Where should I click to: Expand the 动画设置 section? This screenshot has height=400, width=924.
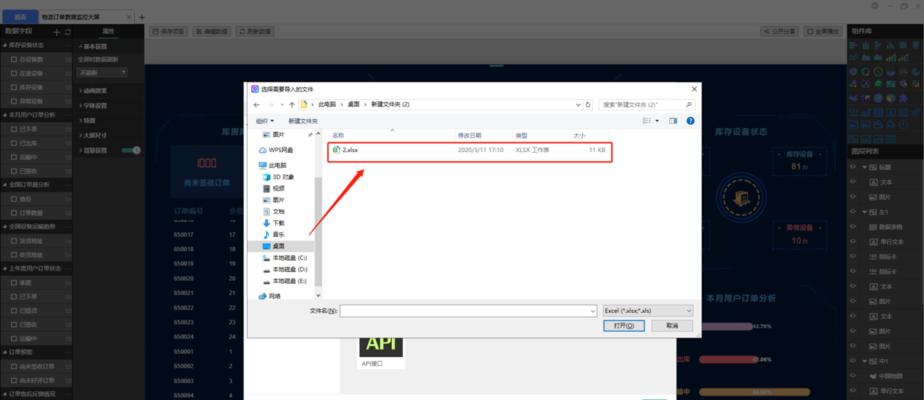[94, 91]
